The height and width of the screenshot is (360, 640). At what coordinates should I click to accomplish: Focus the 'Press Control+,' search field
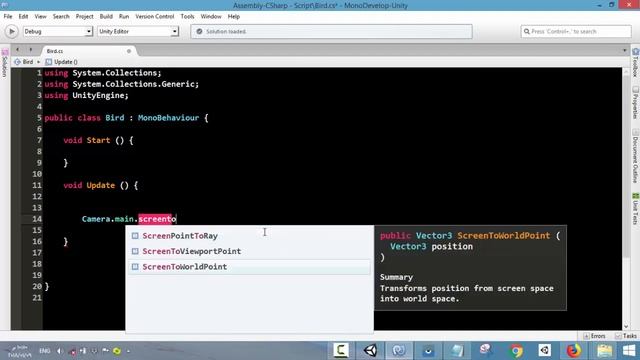click(x=576, y=31)
